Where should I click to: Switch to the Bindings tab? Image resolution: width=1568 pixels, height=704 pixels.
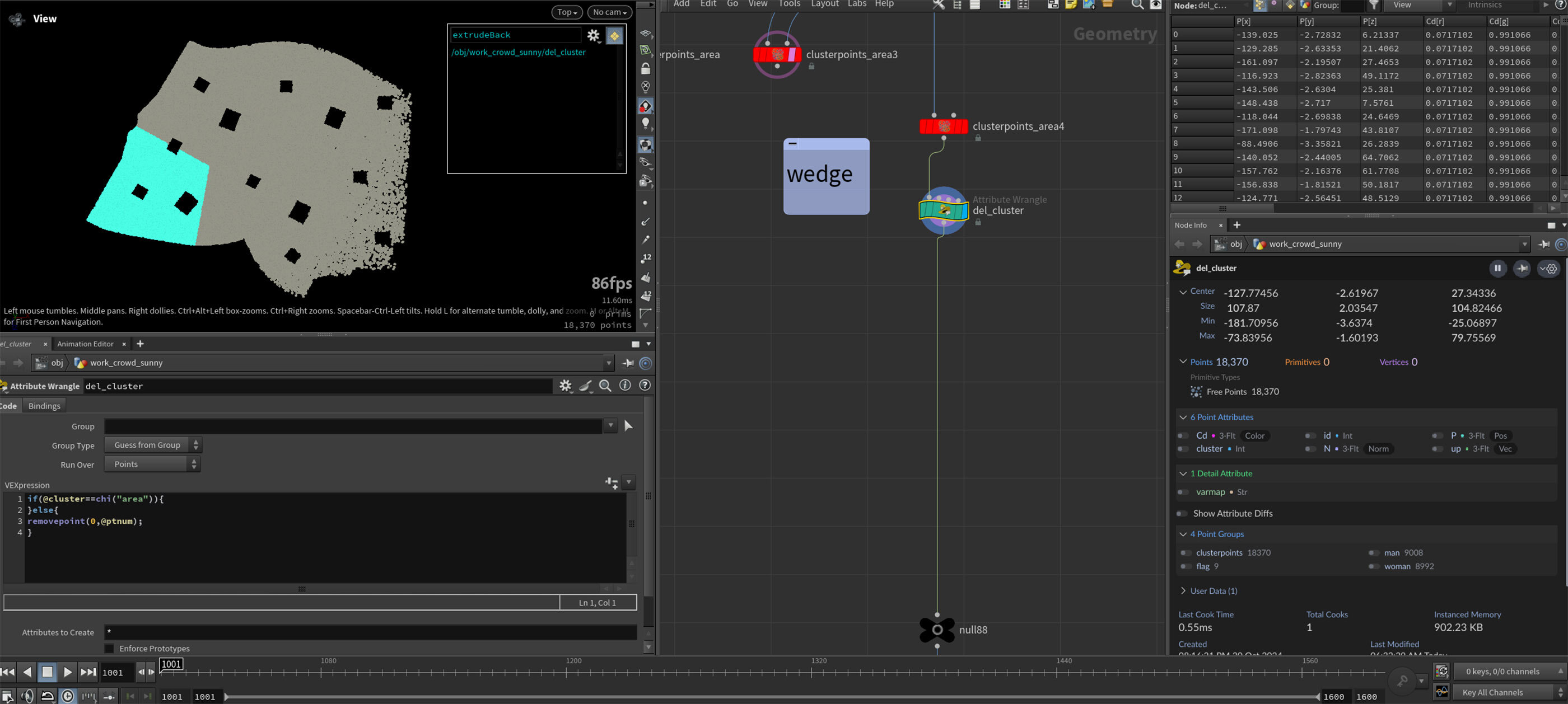coord(44,406)
